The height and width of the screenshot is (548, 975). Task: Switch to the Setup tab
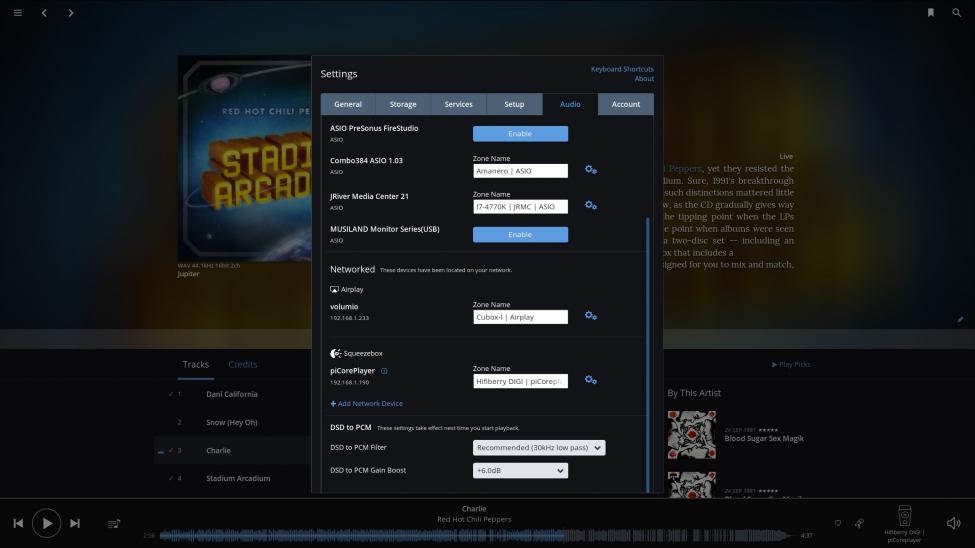tap(514, 104)
